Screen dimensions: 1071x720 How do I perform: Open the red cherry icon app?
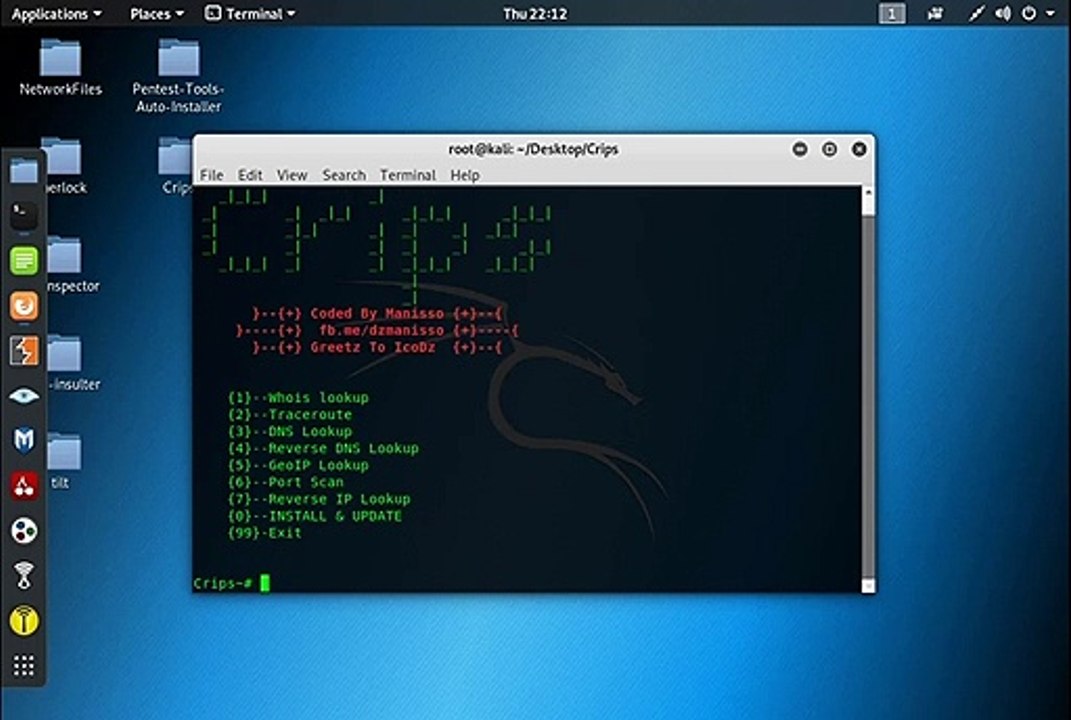tap(24, 486)
